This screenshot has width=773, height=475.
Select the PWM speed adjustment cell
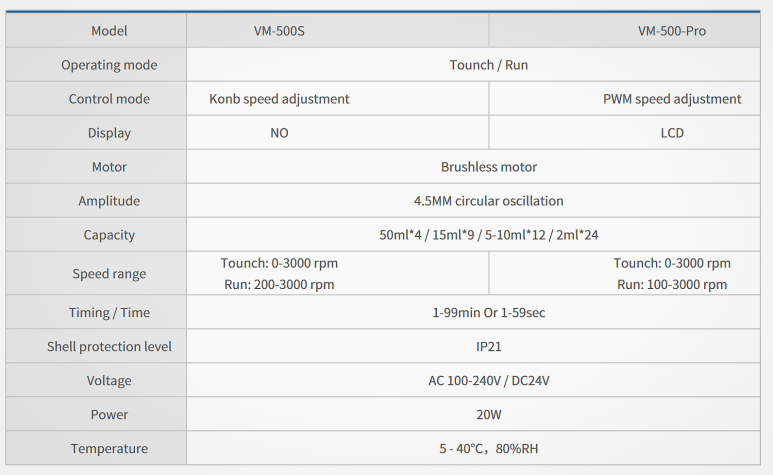coord(672,99)
